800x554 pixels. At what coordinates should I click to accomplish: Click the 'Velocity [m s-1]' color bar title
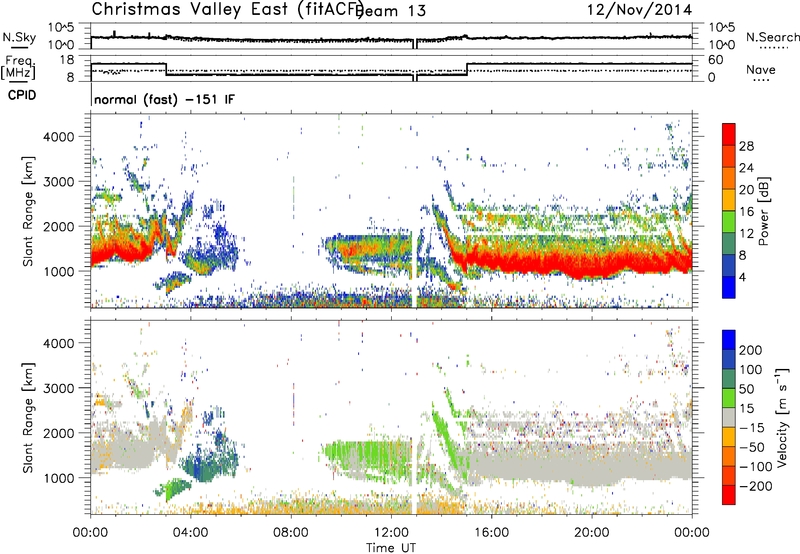[x=782, y=417]
